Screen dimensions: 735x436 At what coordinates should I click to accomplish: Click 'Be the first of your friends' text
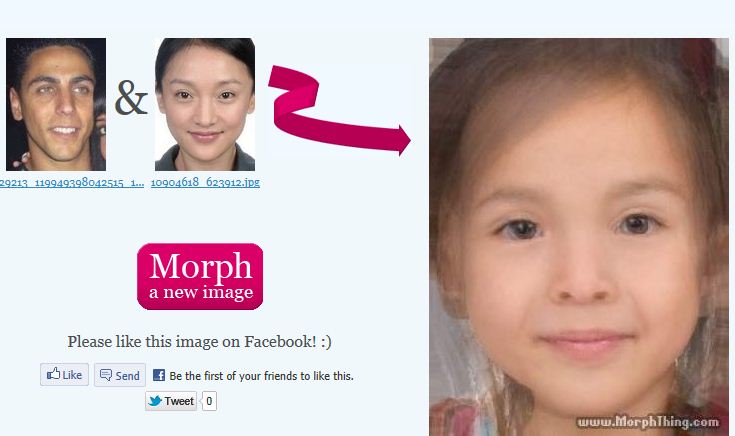coord(262,376)
